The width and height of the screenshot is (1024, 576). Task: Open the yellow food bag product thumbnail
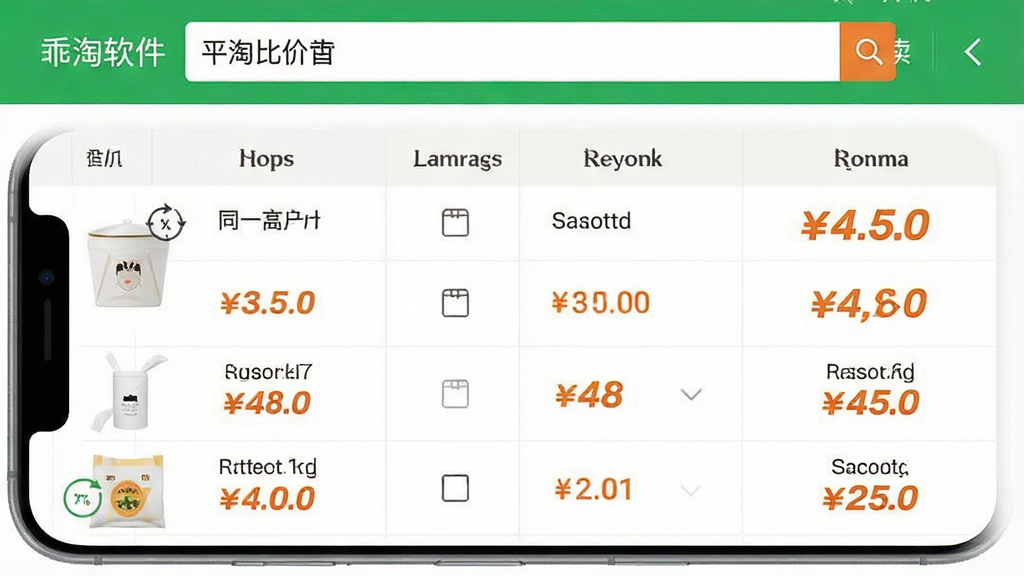128,491
